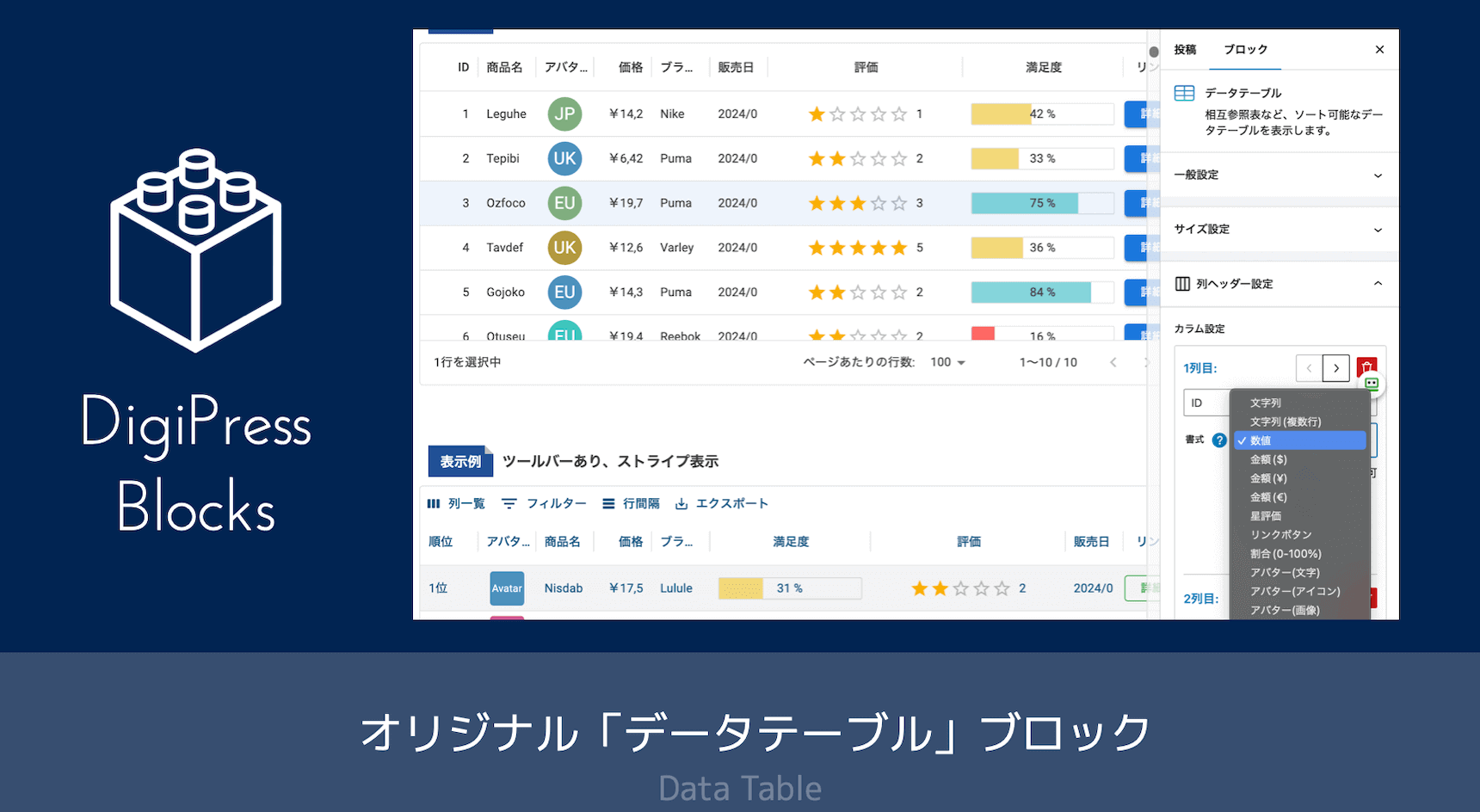Switch to the ブロック tab

(x=1245, y=49)
